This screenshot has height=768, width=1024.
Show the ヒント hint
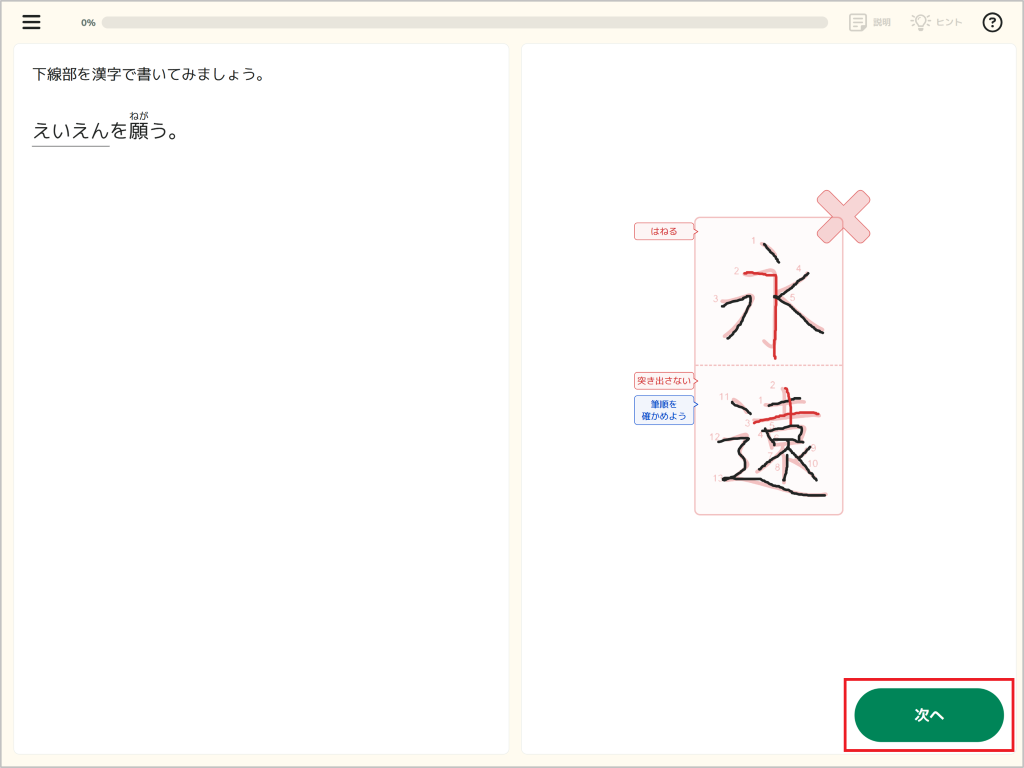pyautogui.click(x=936, y=22)
